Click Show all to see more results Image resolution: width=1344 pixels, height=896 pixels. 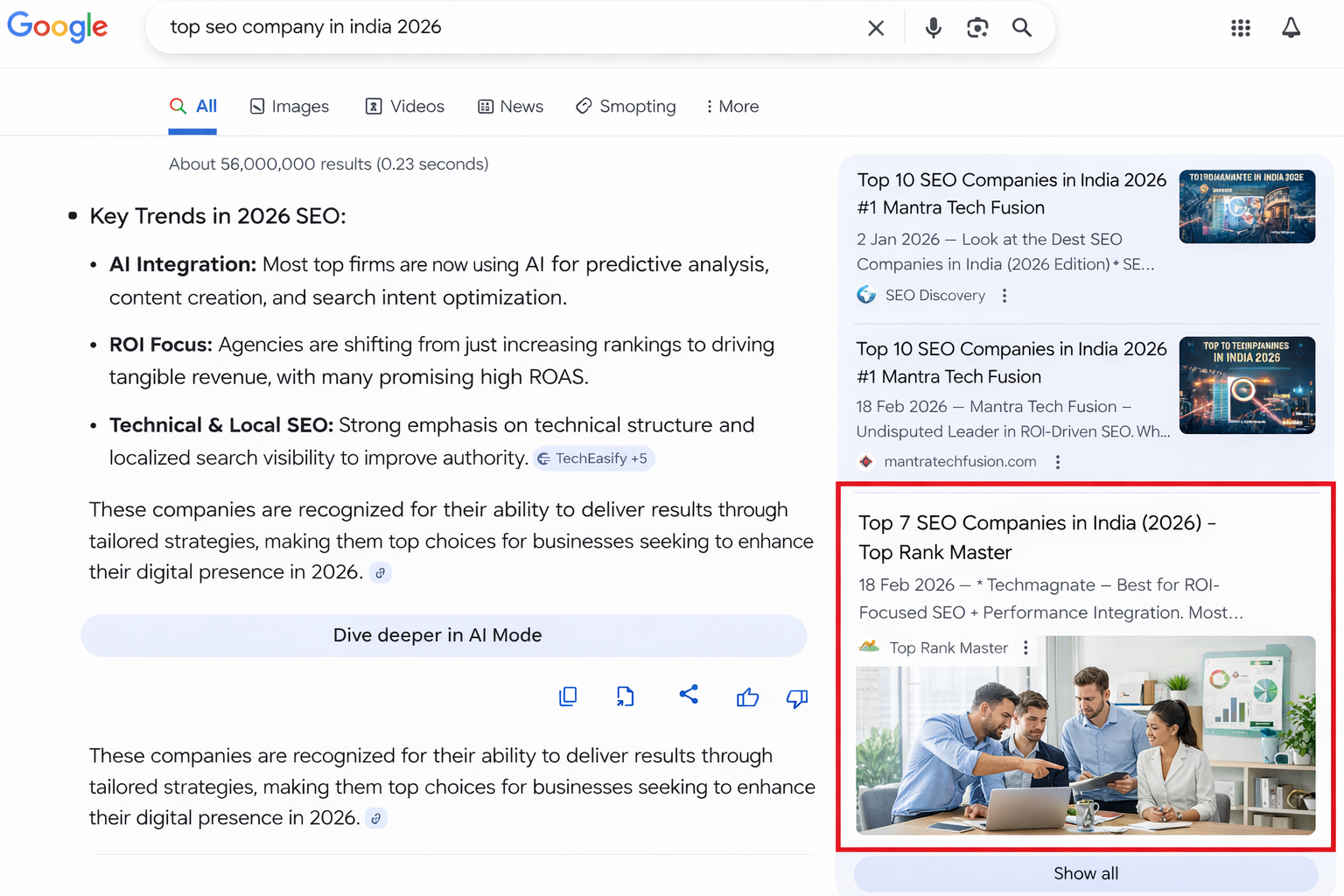(1085, 873)
